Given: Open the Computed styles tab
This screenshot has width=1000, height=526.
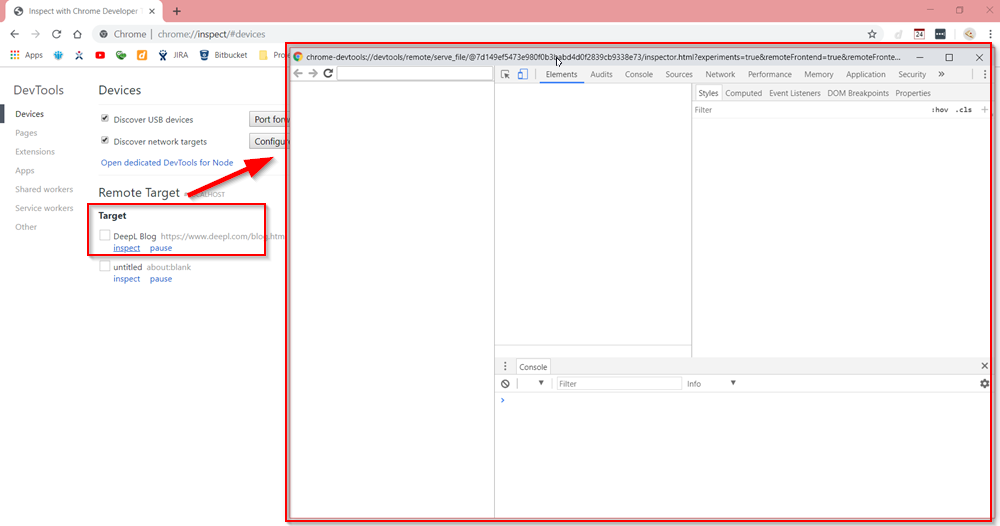Looking at the screenshot, I should tap(744, 93).
